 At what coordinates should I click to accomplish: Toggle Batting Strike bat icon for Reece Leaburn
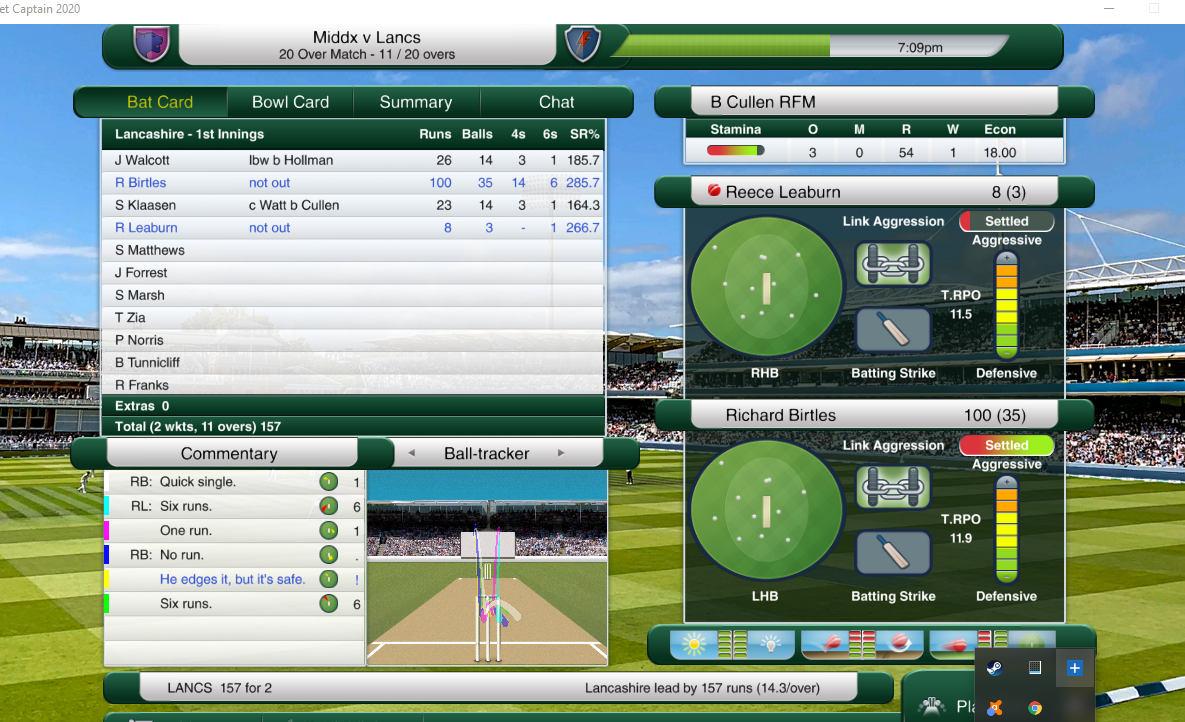pyautogui.click(x=893, y=330)
